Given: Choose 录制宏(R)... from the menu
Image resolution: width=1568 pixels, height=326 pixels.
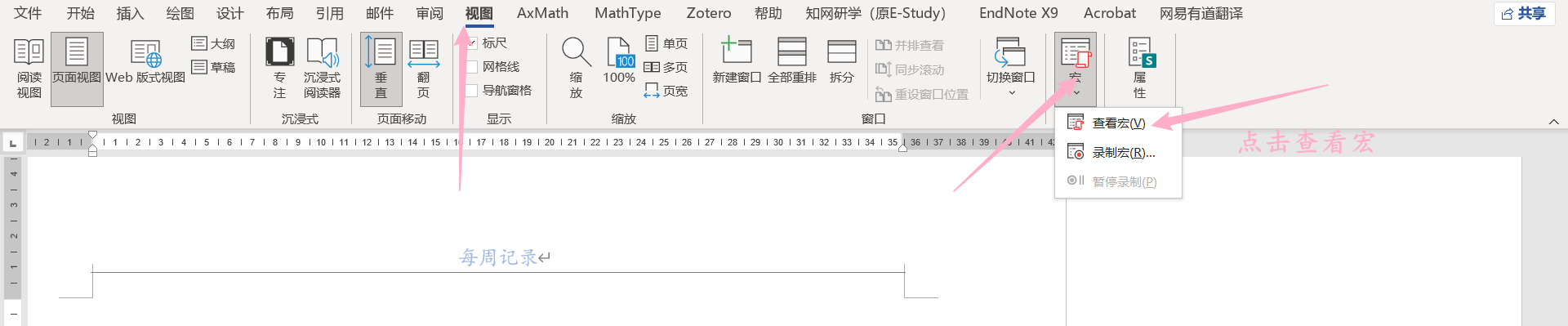Looking at the screenshot, I should (1118, 153).
